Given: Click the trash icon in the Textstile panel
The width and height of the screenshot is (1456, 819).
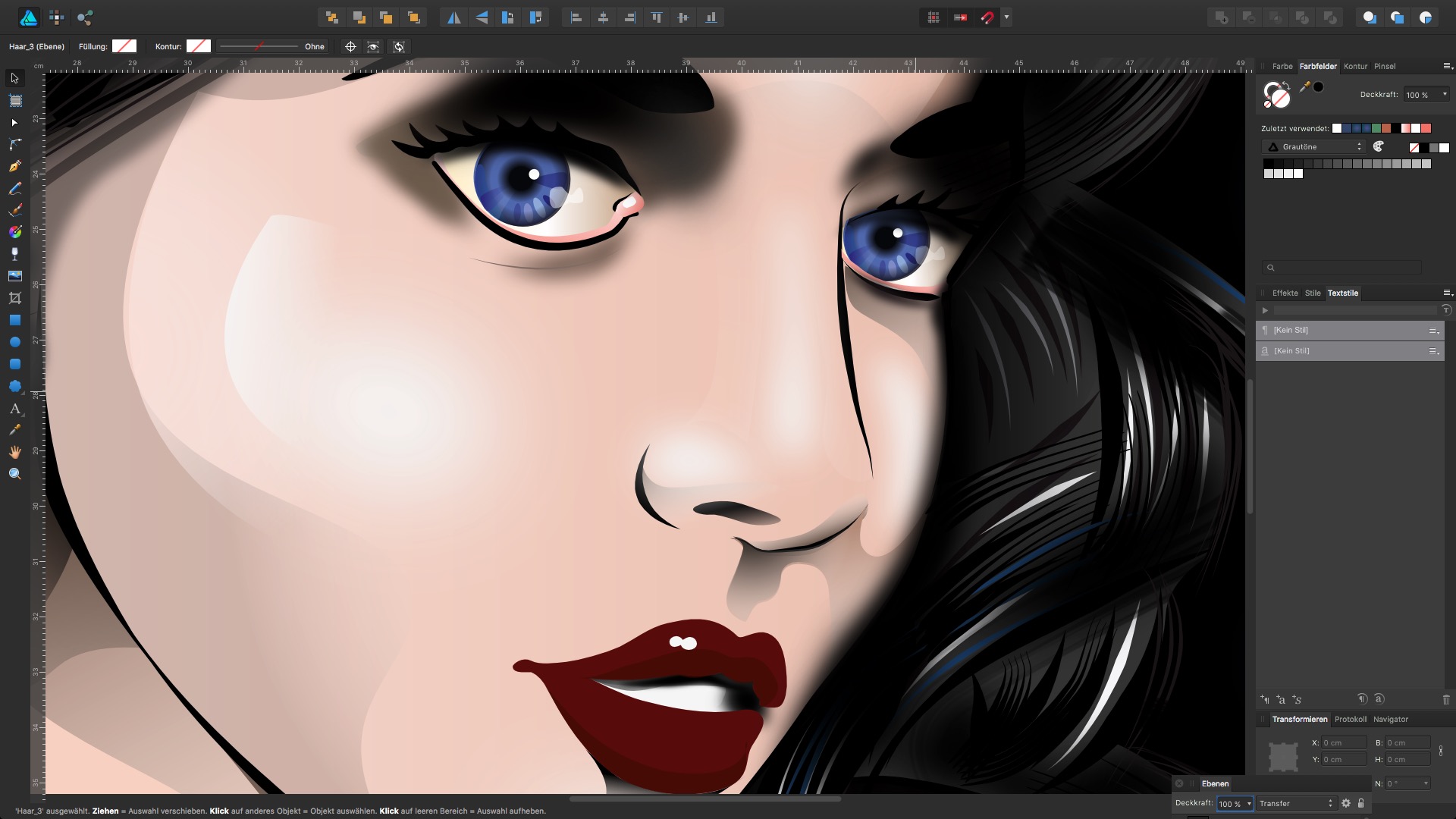Looking at the screenshot, I should point(1445,699).
